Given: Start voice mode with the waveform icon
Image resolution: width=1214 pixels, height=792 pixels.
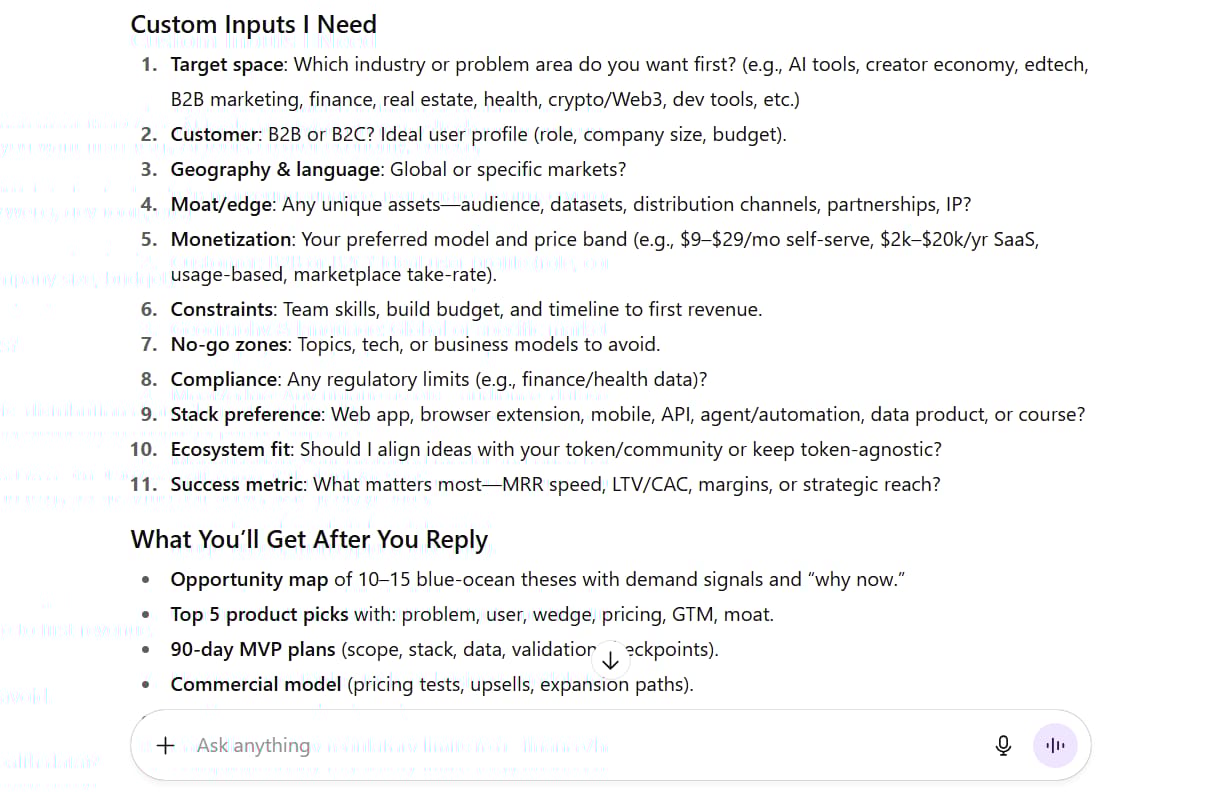Looking at the screenshot, I should coord(1055,745).
